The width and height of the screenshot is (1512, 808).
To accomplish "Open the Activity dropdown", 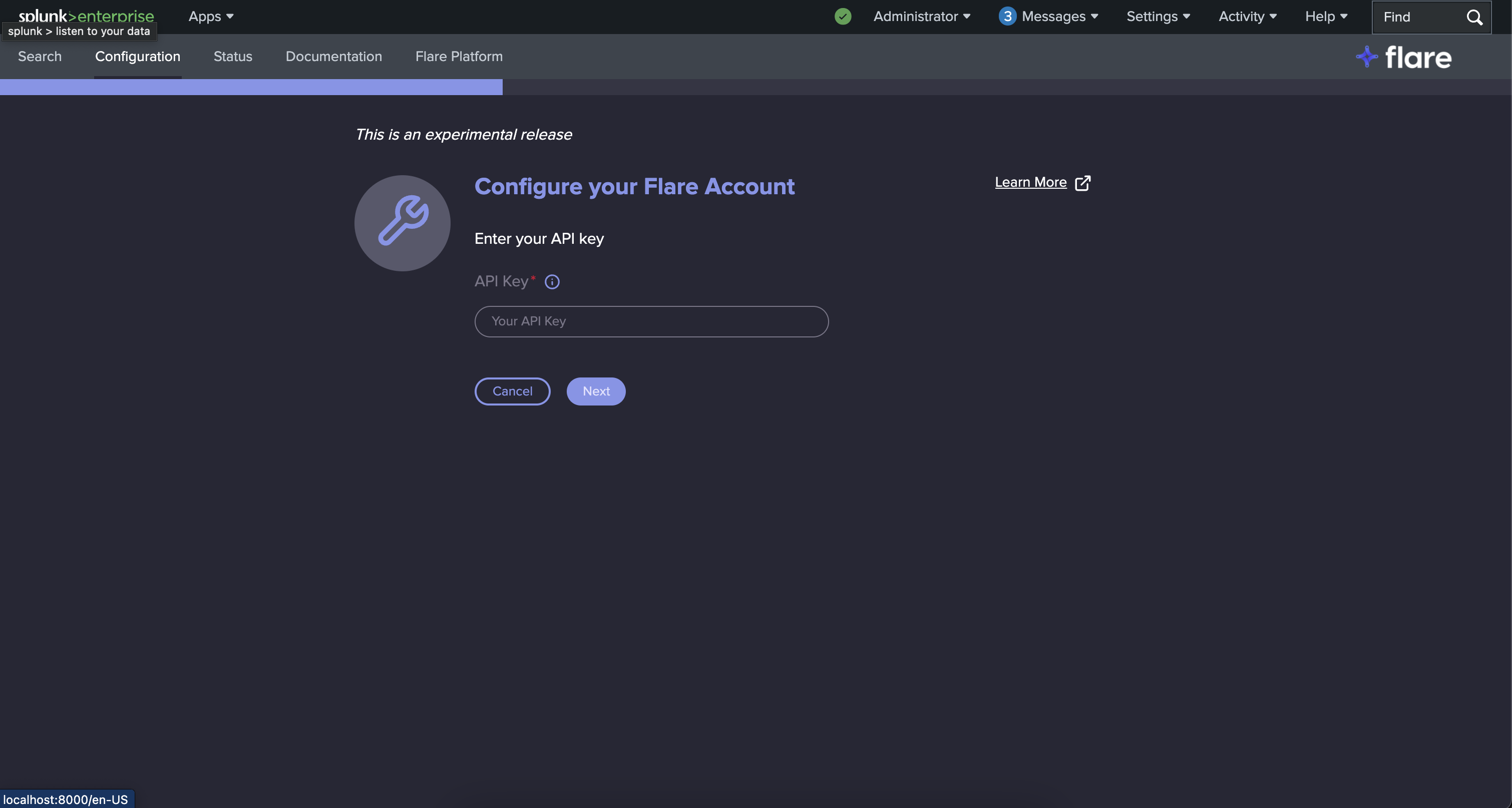I will click(x=1247, y=17).
